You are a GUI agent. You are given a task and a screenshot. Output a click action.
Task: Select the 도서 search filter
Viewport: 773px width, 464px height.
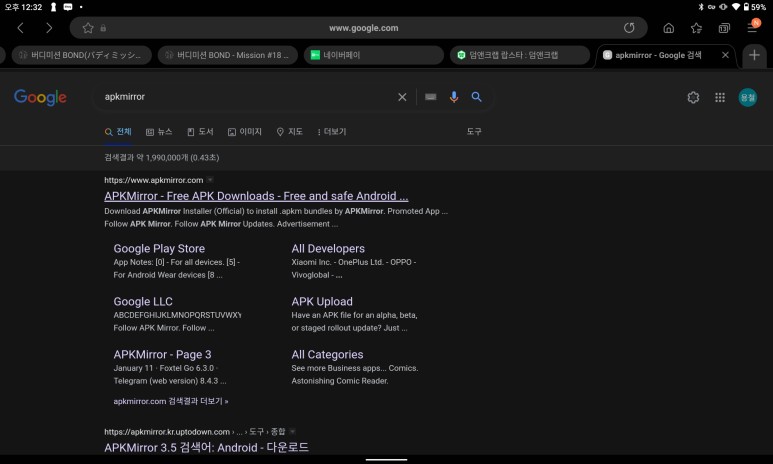(x=200, y=132)
